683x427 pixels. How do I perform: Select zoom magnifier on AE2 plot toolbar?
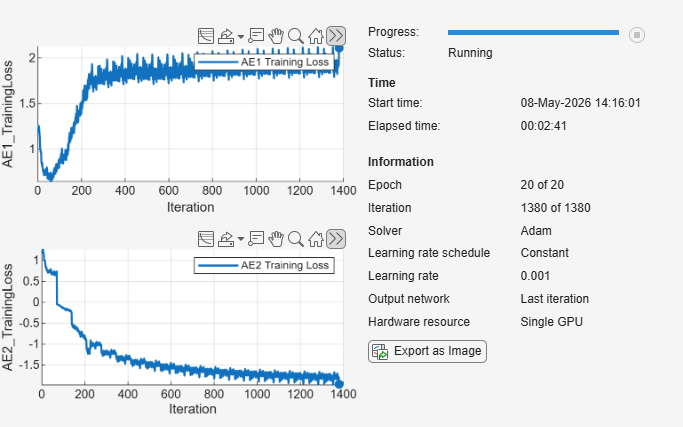coord(296,239)
